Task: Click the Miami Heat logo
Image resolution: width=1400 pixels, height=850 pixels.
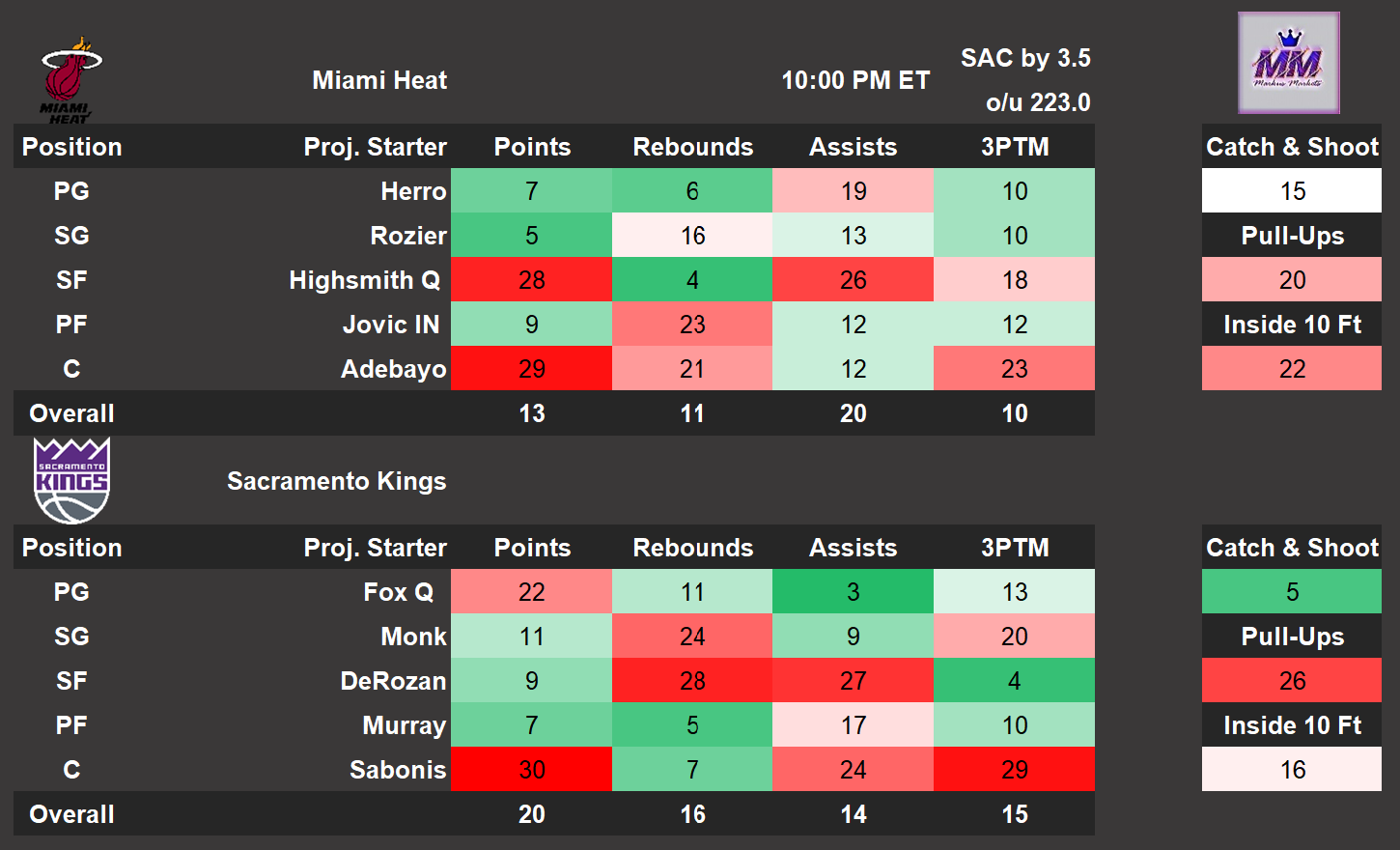Action: [70, 79]
